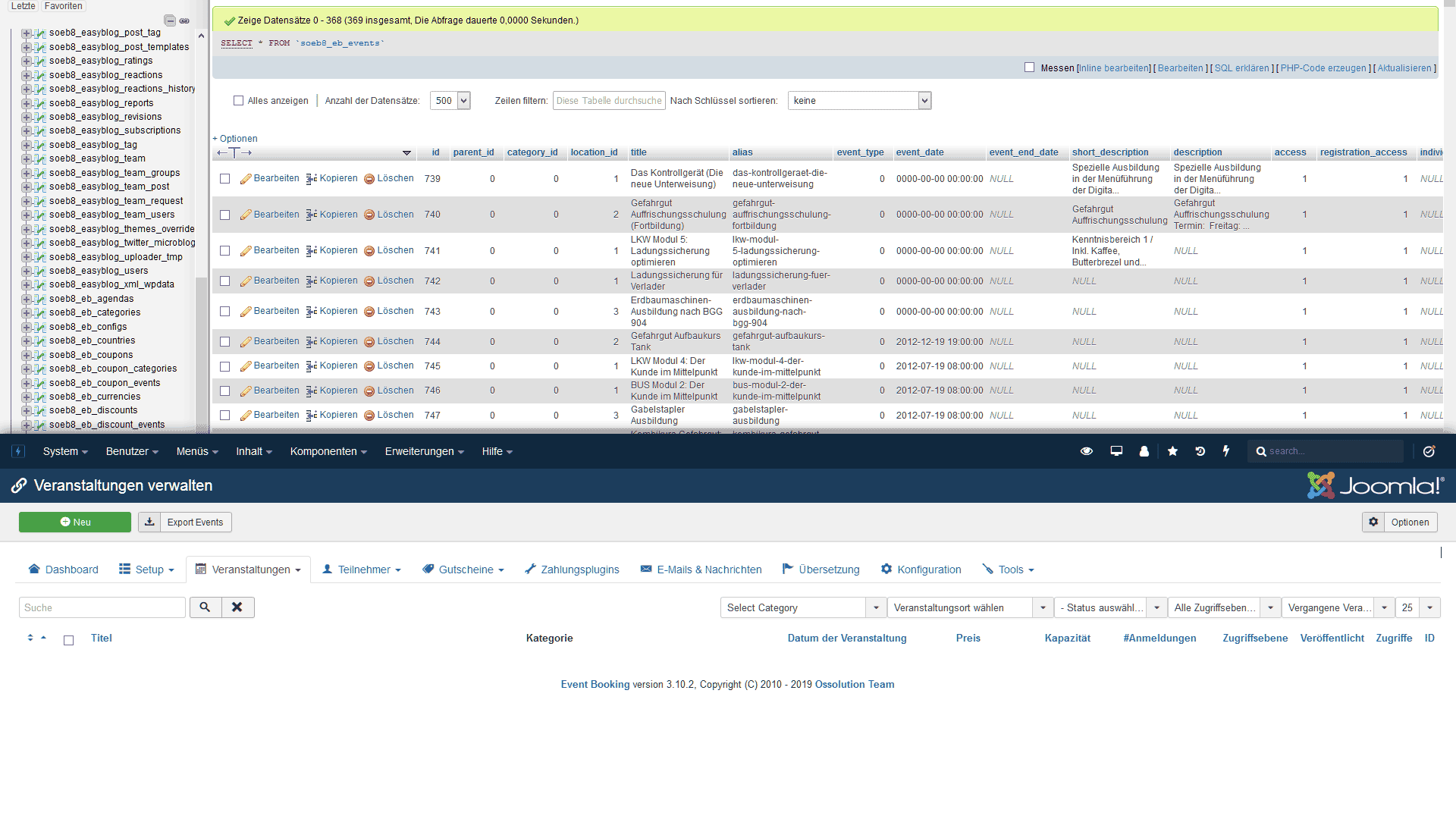Click the SQL erklären link
Screen dimensions: 1456x819
[x=1241, y=68]
